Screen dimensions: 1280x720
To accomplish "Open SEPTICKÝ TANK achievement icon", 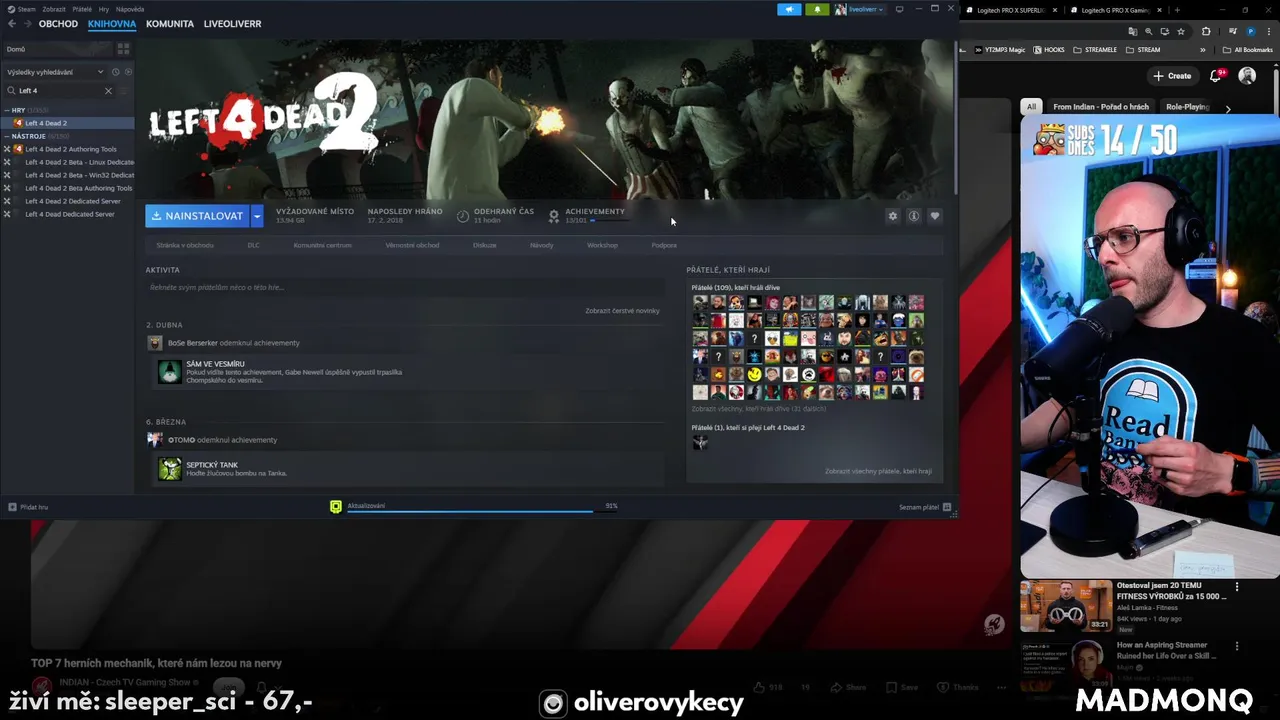I will pyautogui.click(x=170, y=469).
